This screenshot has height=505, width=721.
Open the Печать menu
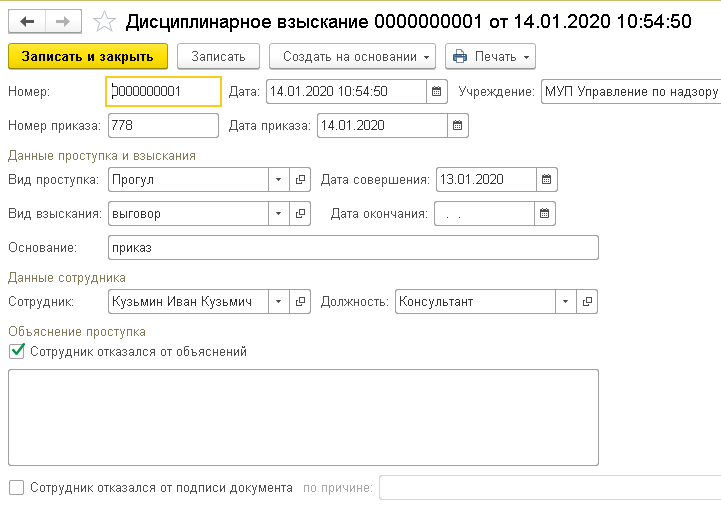pyautogui.click(x=490, y=57)
